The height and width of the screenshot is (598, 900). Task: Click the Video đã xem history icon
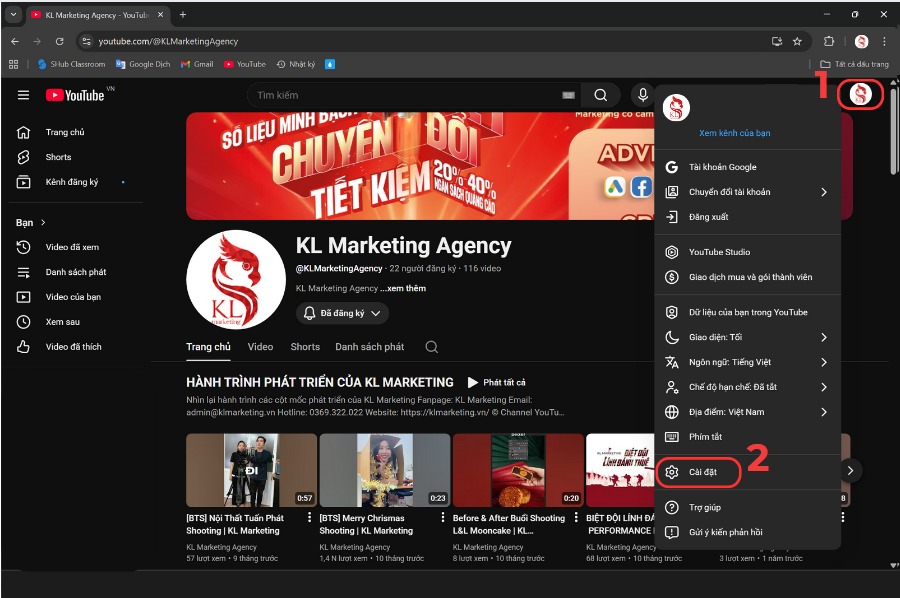point(22,247)
